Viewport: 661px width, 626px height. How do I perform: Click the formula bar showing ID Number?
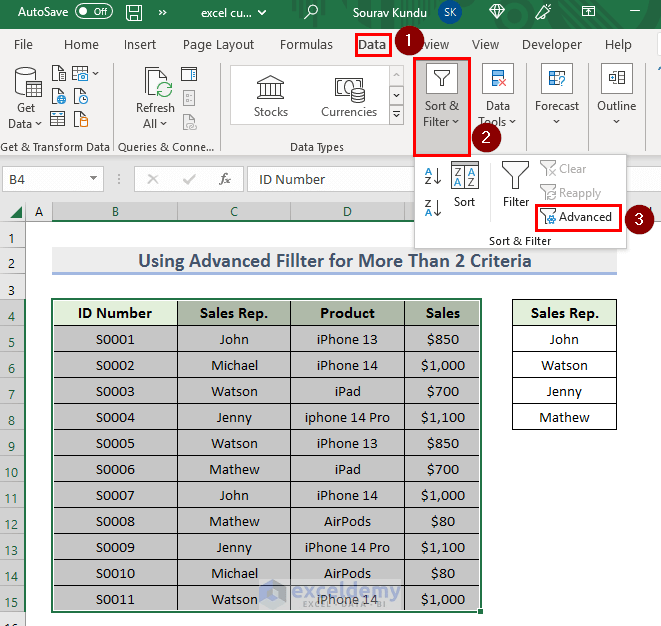(x=331, y=180)
